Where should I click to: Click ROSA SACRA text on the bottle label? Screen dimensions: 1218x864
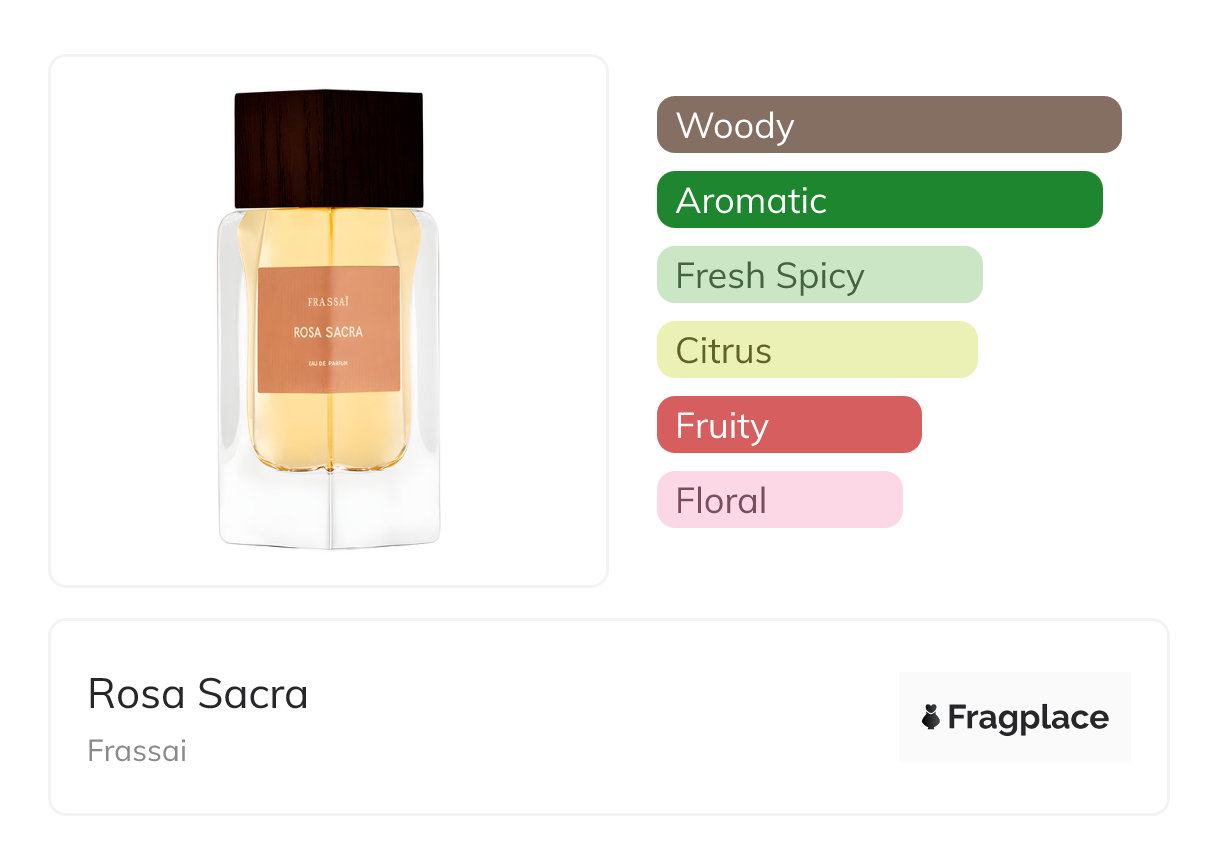(328, 332)
